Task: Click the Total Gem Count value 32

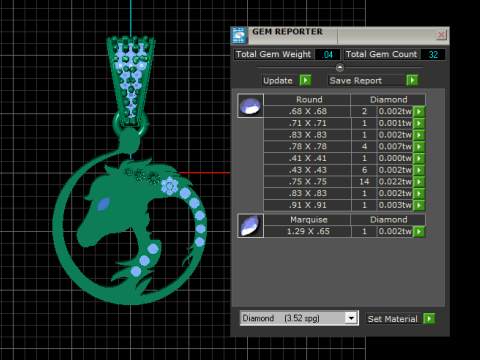Action: 433,55
